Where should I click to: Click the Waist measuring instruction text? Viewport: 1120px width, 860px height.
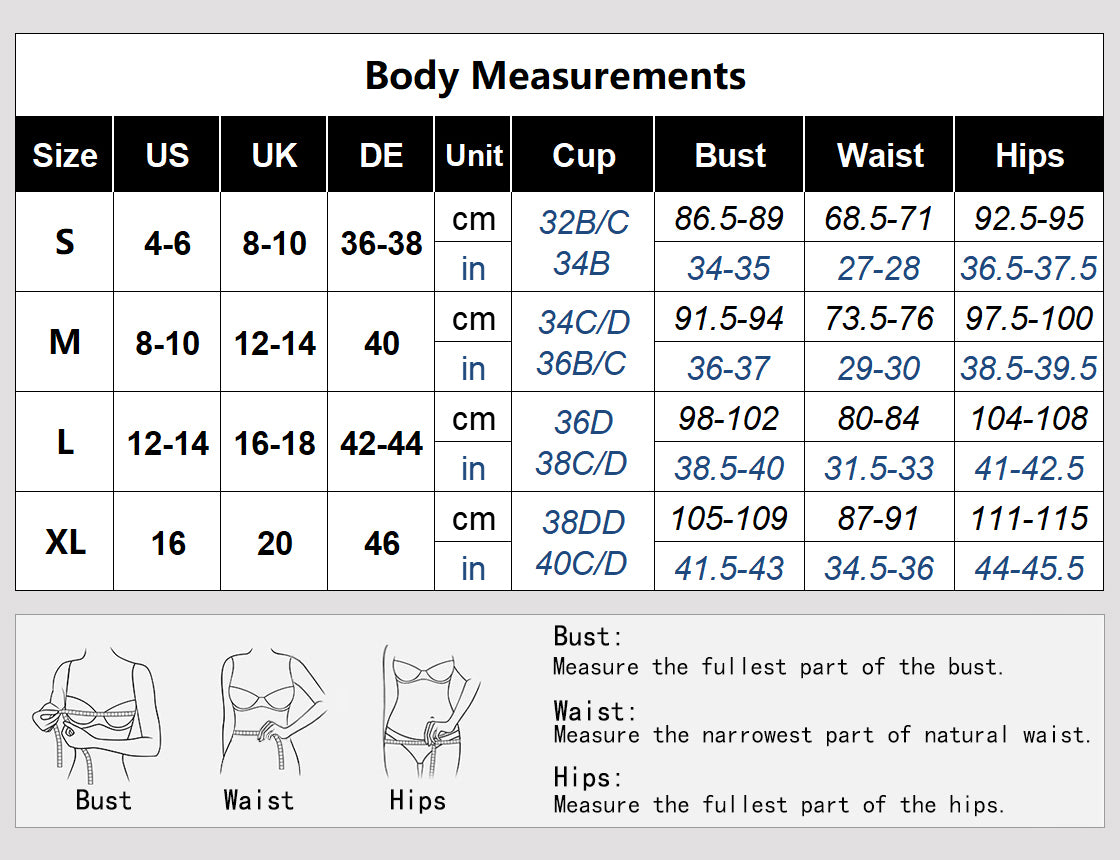click(820, 735)
